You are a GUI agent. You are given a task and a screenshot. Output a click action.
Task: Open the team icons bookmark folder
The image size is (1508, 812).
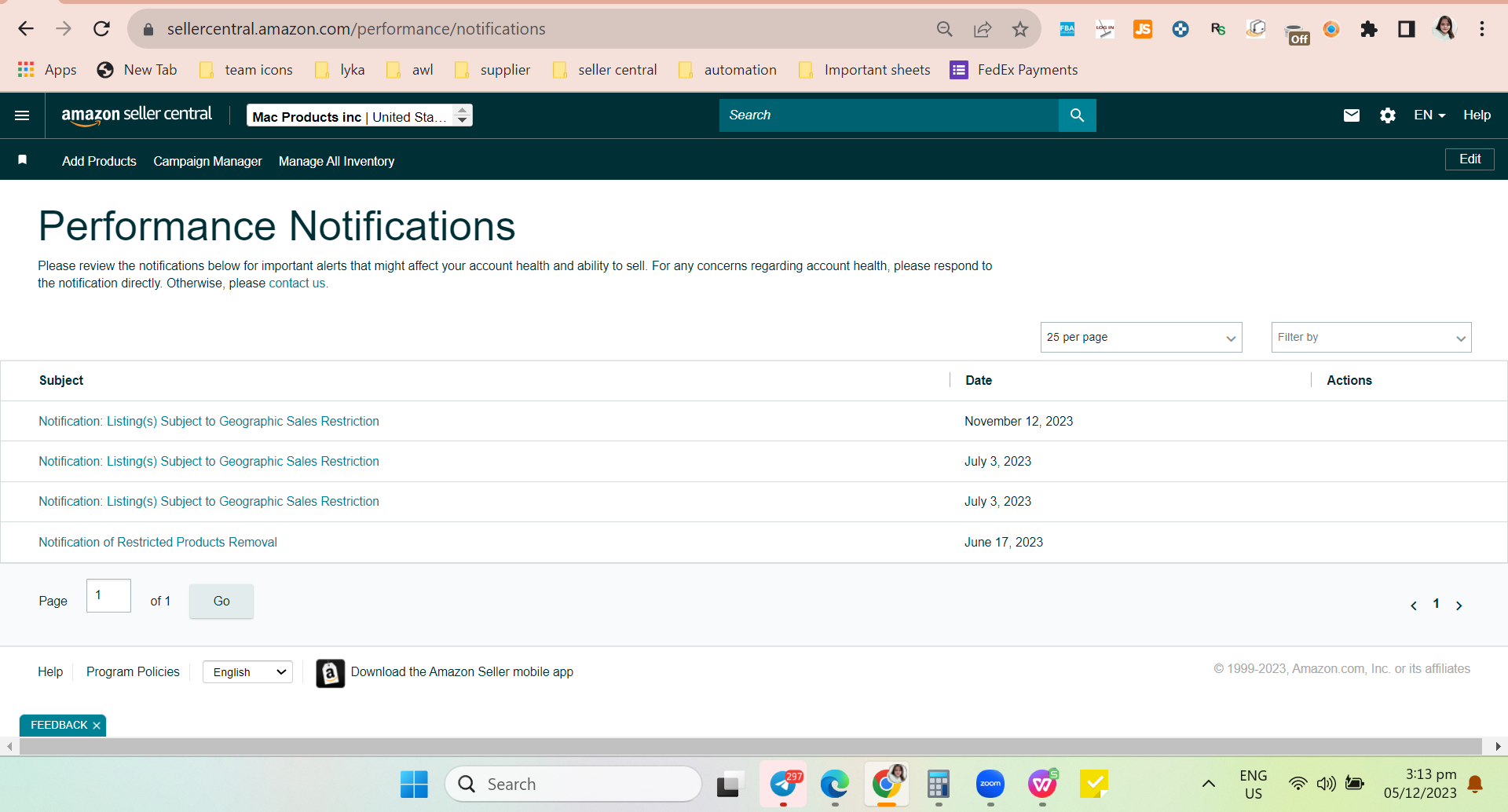click(x=246, y=70)
